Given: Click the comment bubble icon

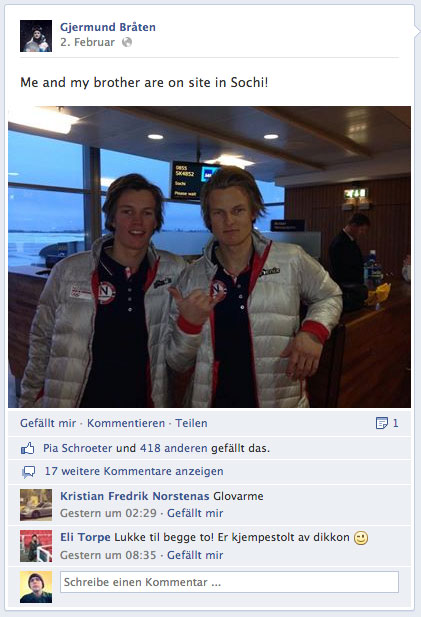Looking at the screenshot, I should tap(29, 471).
